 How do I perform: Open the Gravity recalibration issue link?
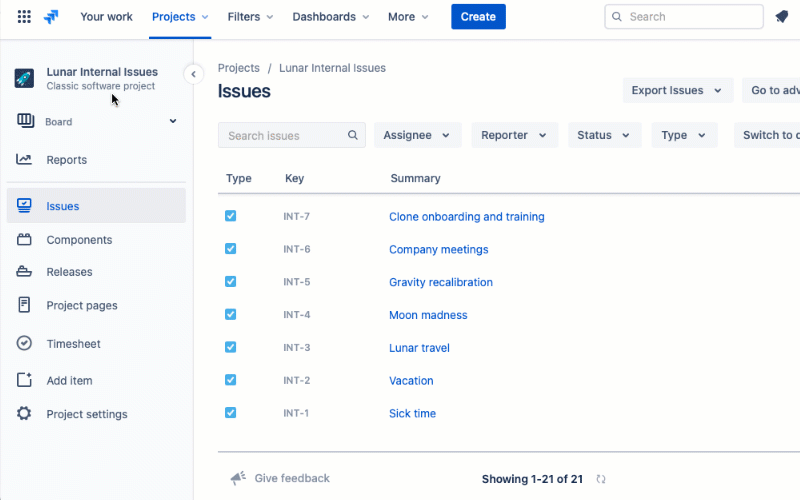pos(440,282)
